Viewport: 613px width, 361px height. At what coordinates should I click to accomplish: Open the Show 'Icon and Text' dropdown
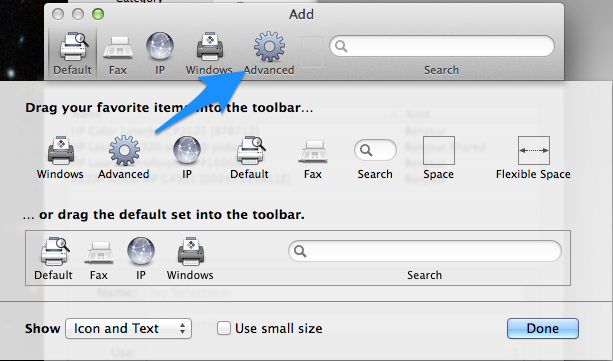click(x=129, y=329)
